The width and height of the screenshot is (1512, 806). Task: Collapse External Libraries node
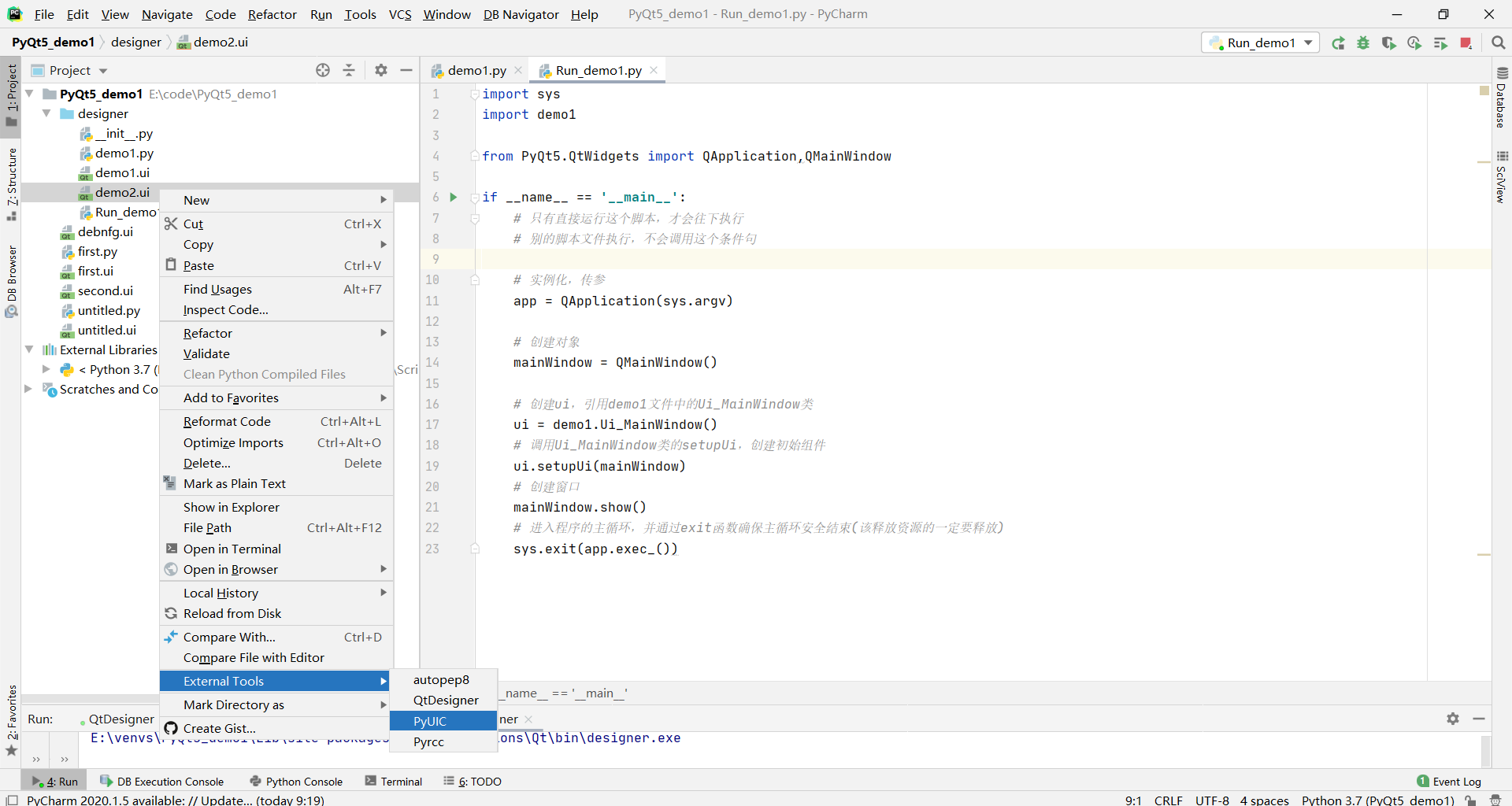click(x=29, y=349)
